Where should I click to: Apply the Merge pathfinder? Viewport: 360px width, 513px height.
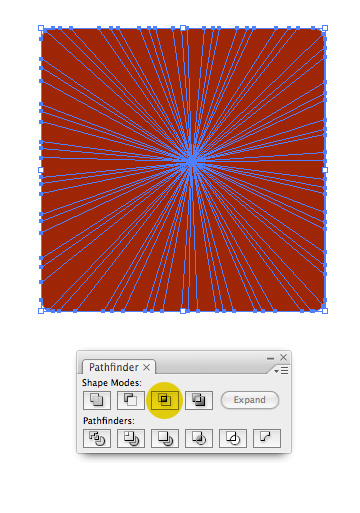(165, 438)
